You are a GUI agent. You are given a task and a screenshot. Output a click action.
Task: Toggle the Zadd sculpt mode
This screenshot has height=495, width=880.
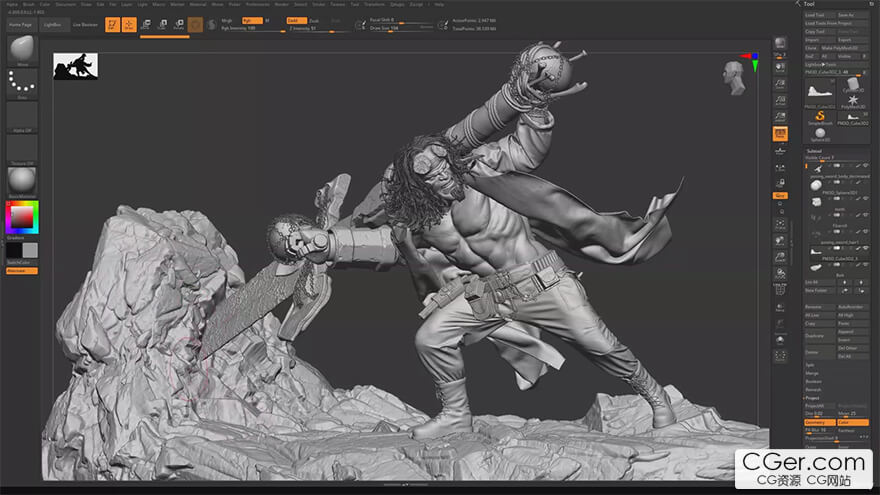point(296,20)
